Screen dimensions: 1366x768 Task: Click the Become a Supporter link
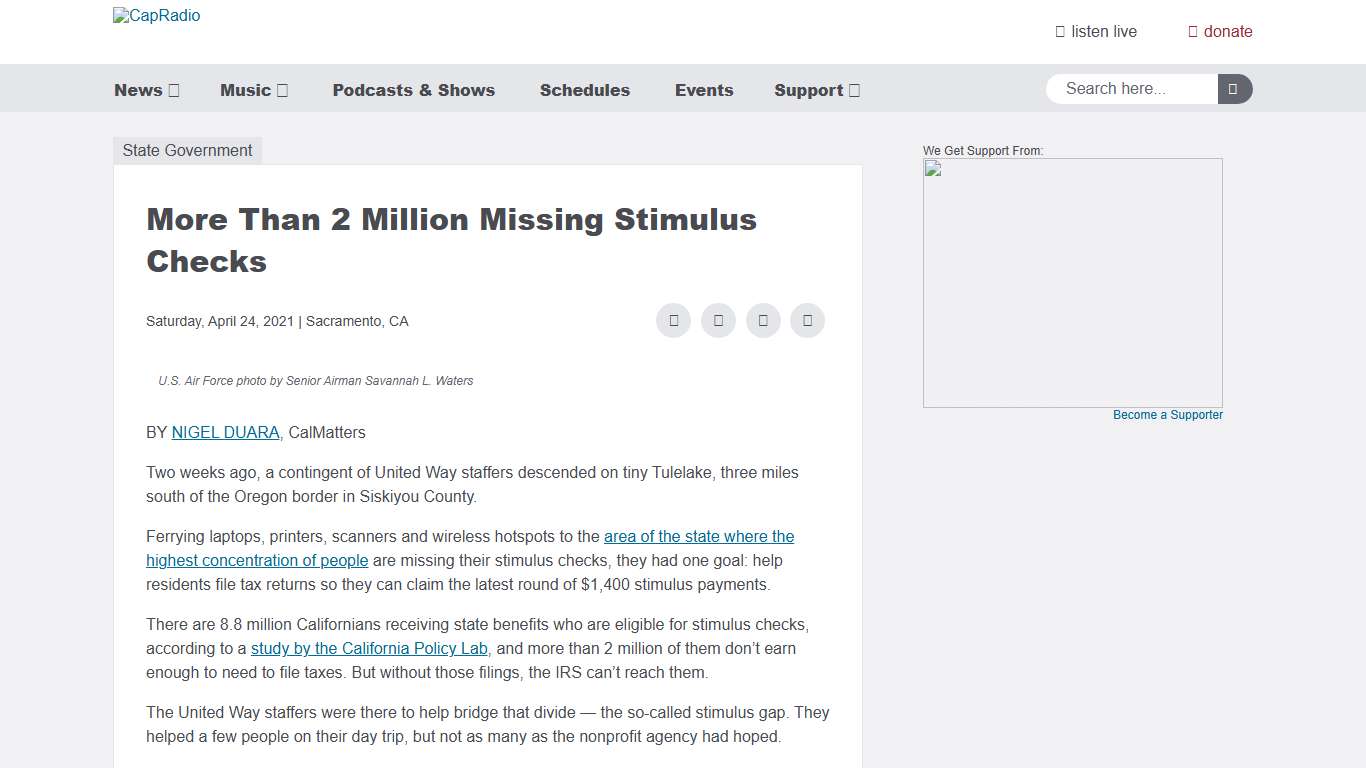click(x=1167, y=415)
